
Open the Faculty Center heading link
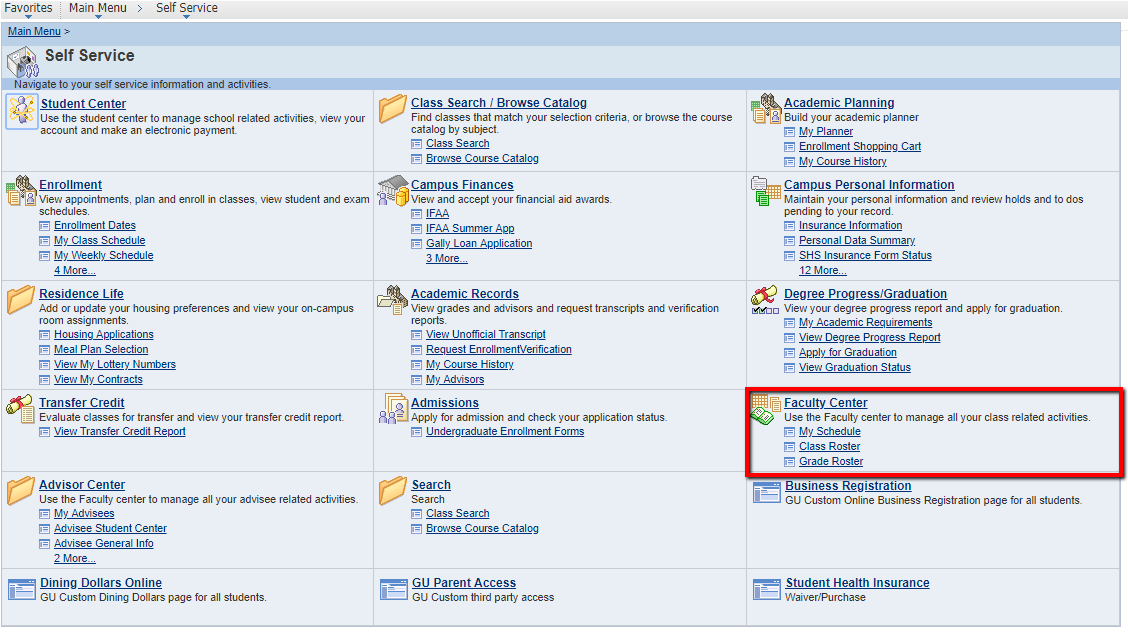[x=826, y=403]
